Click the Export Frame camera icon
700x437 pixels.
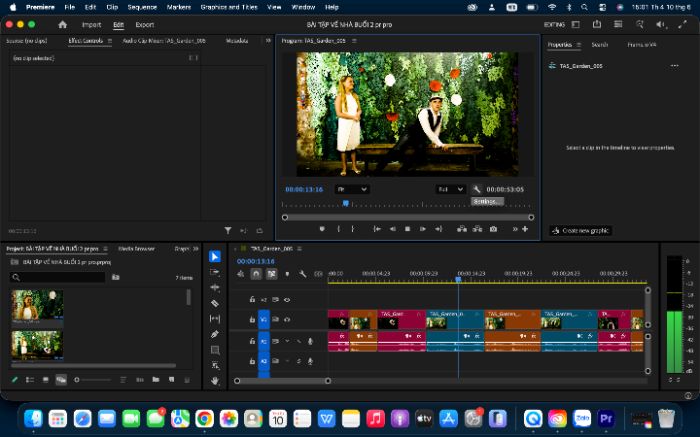point(493,229)
